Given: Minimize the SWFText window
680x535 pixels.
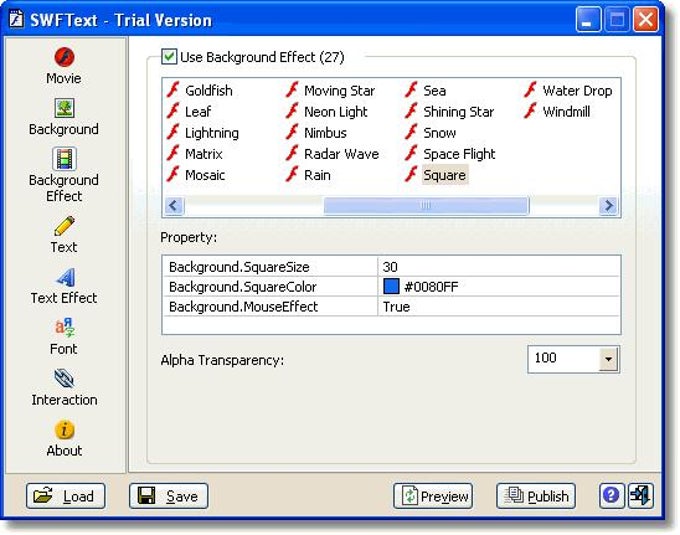Looking at the screenshot, I should pyautogui.click(x=587, y=20).
